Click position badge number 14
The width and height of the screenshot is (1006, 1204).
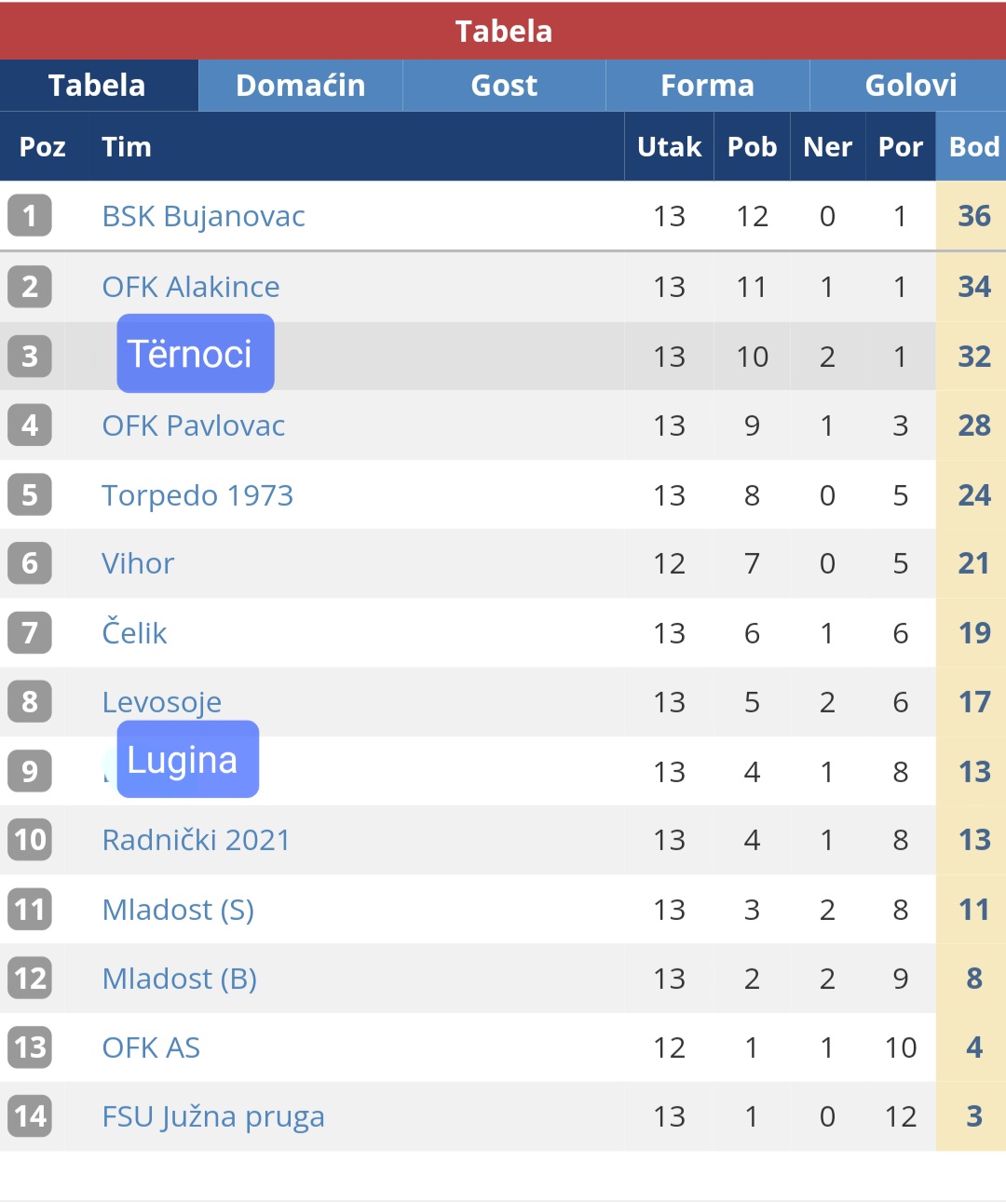pos(30,1116)
